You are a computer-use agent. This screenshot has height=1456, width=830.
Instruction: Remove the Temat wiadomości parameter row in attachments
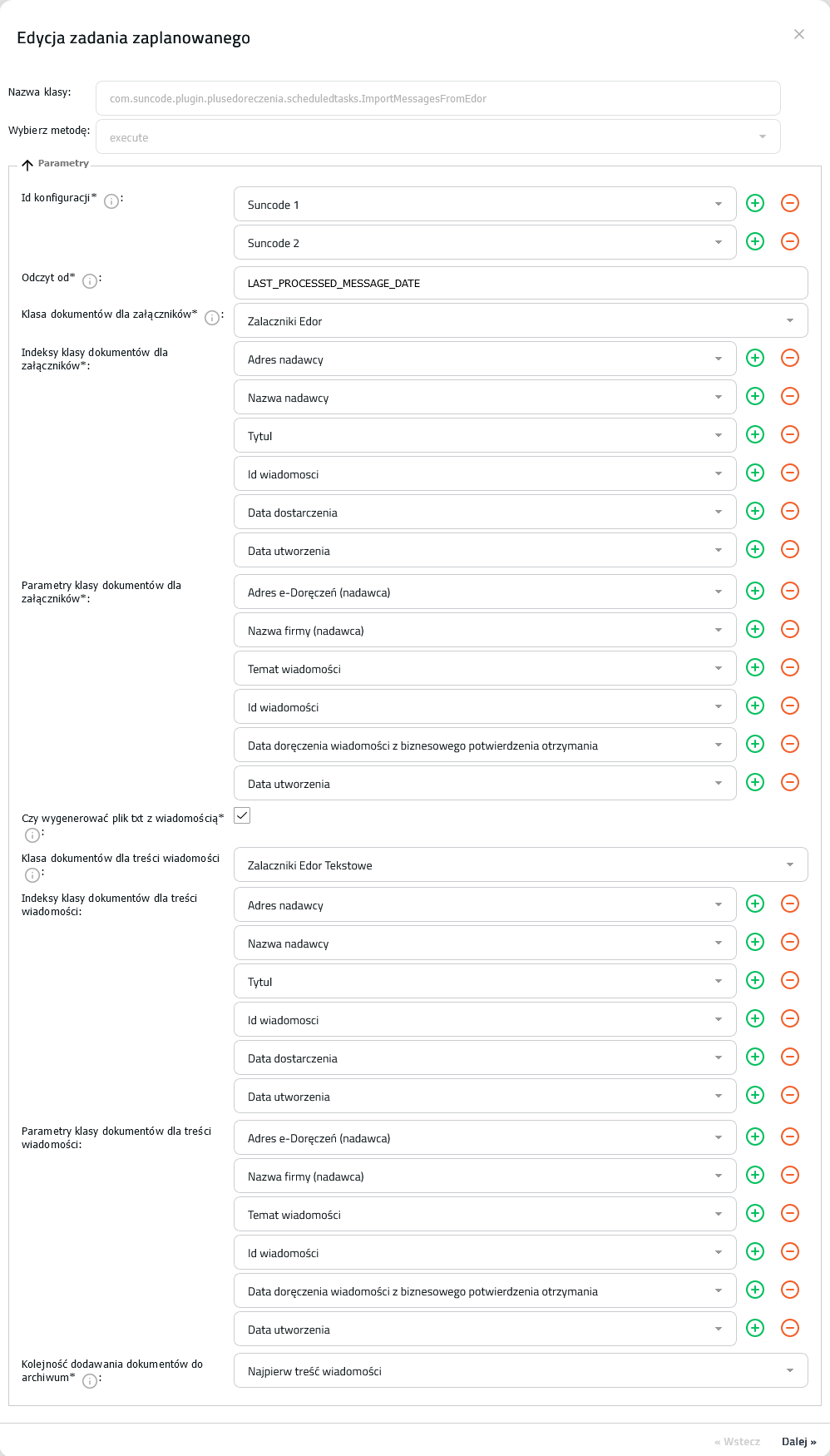coord(790,667)
